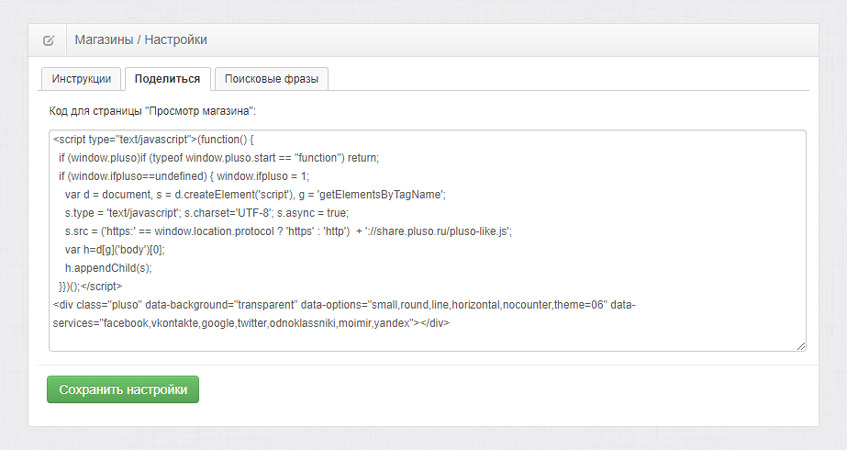This screenshot has width=847, height=450.
Task: Click the services="facebook,vkontakte..." code line
Action: click(251, 323)
